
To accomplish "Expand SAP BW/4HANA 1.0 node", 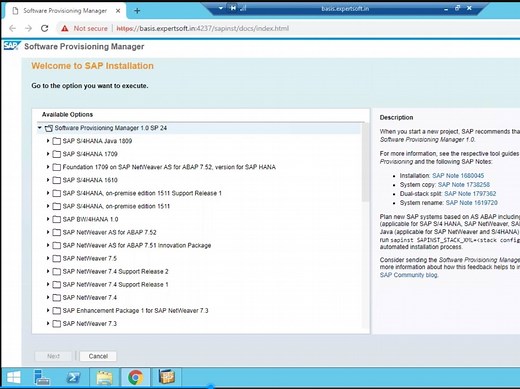I will pyautogui.click(x=48, y=219).
